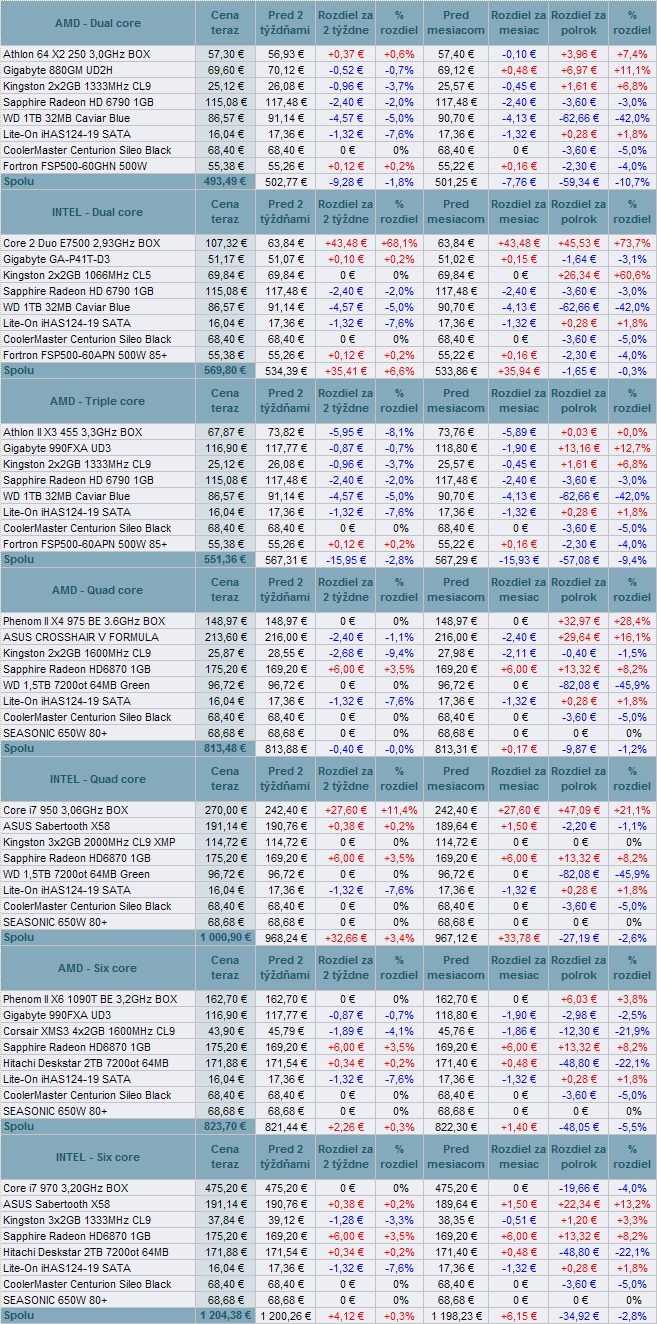Image resolution: width=657 pixels, height=1324 pixels.
Task: Click the 107,32 € current price cell
Action: 225,243
